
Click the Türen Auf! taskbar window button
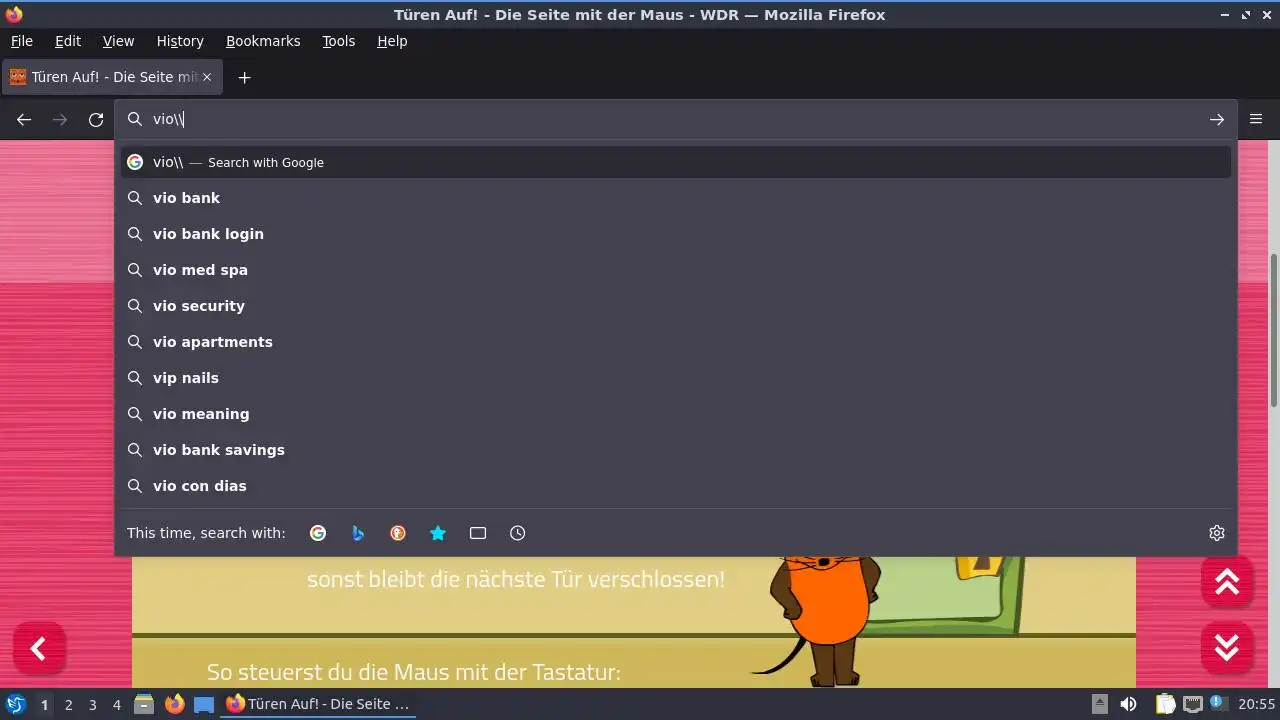pos(318,704)
